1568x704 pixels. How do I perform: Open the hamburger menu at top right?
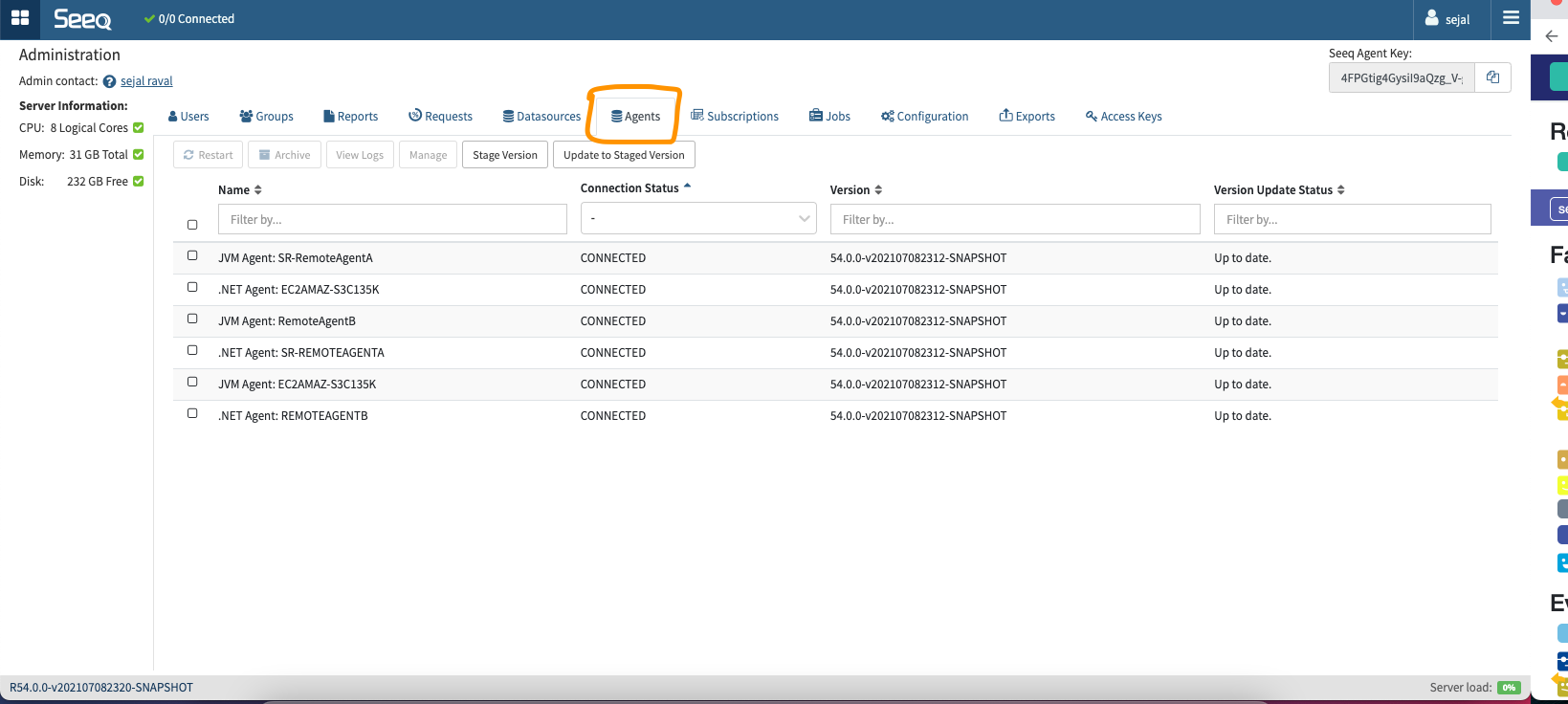[1511, 18]
